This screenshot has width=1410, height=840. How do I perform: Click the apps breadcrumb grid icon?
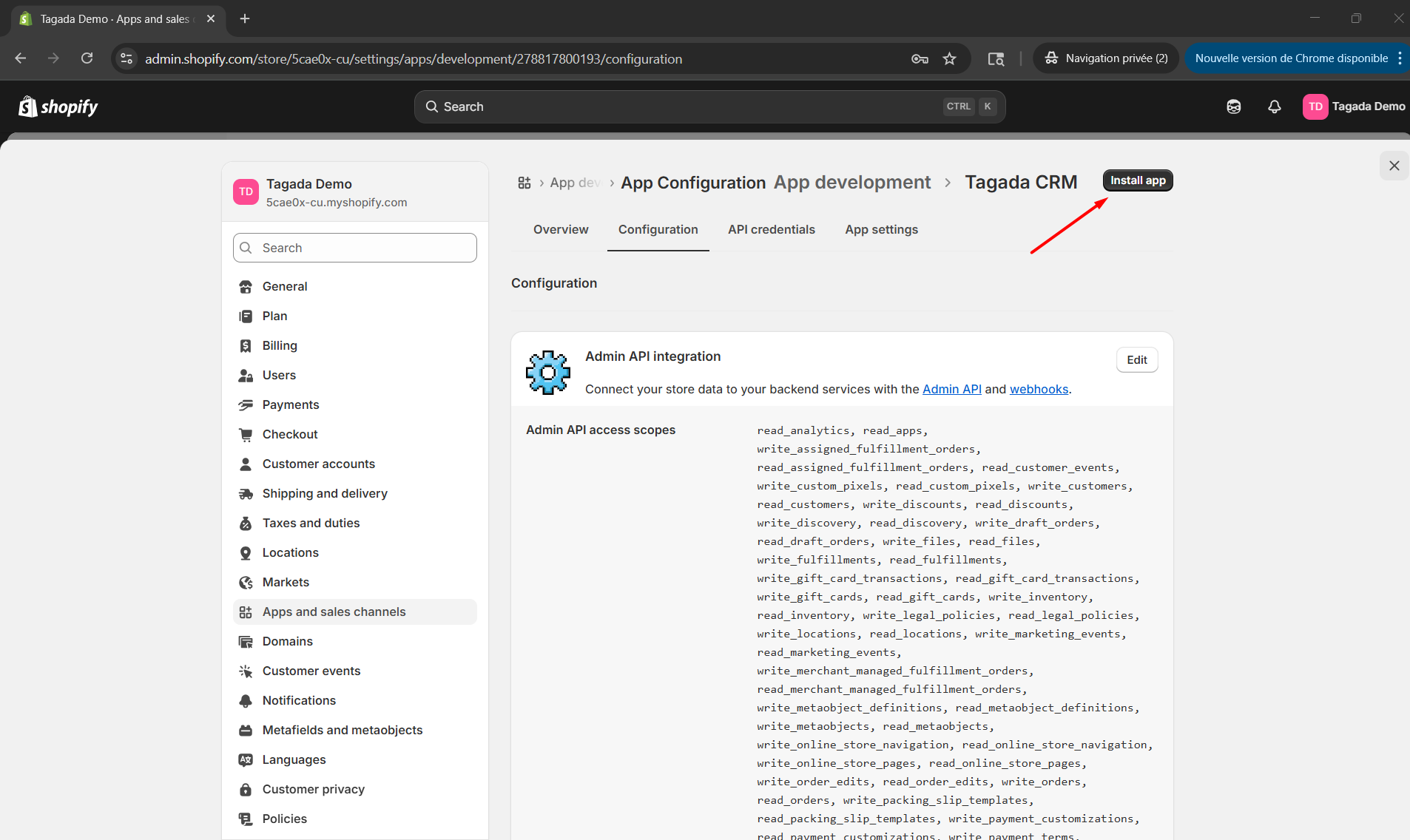[x=524, y=183]
